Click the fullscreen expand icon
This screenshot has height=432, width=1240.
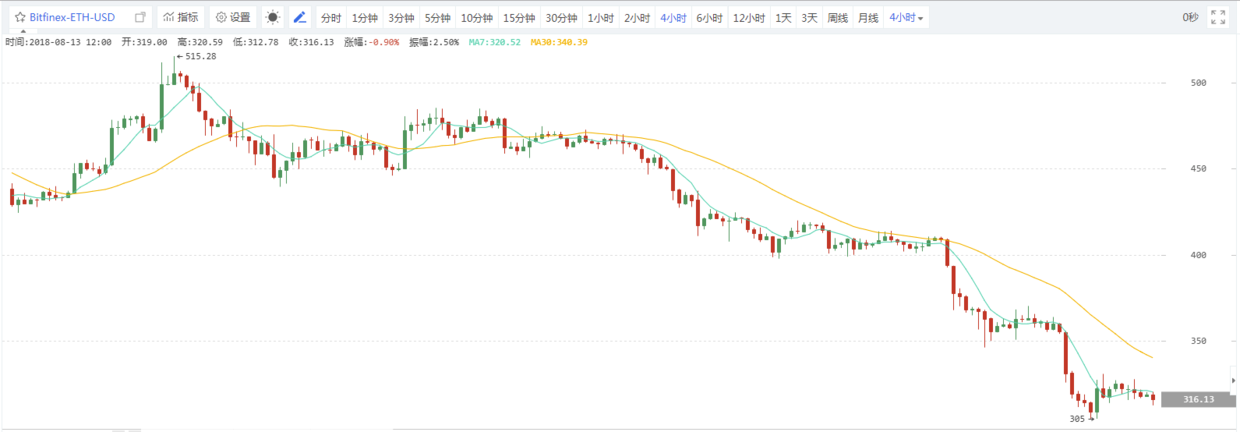[x=1218, y=17]
